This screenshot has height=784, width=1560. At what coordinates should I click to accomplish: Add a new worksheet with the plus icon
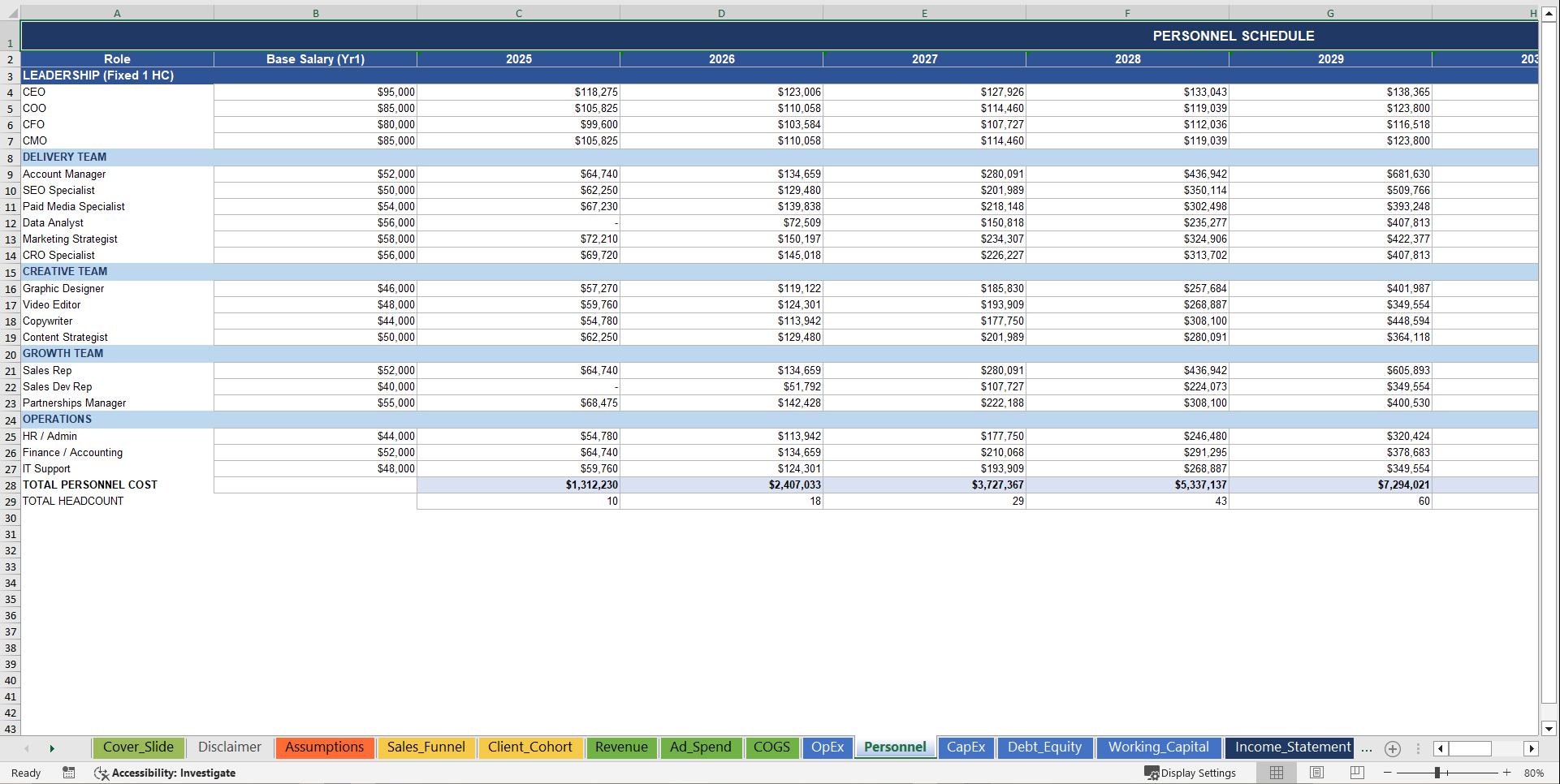click(1394, 749)
